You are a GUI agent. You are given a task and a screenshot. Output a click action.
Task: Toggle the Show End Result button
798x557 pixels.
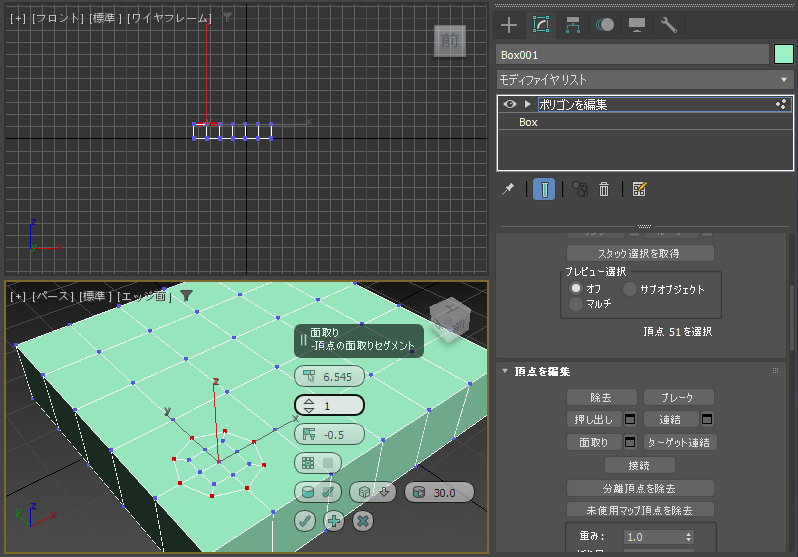pos(544,189)
